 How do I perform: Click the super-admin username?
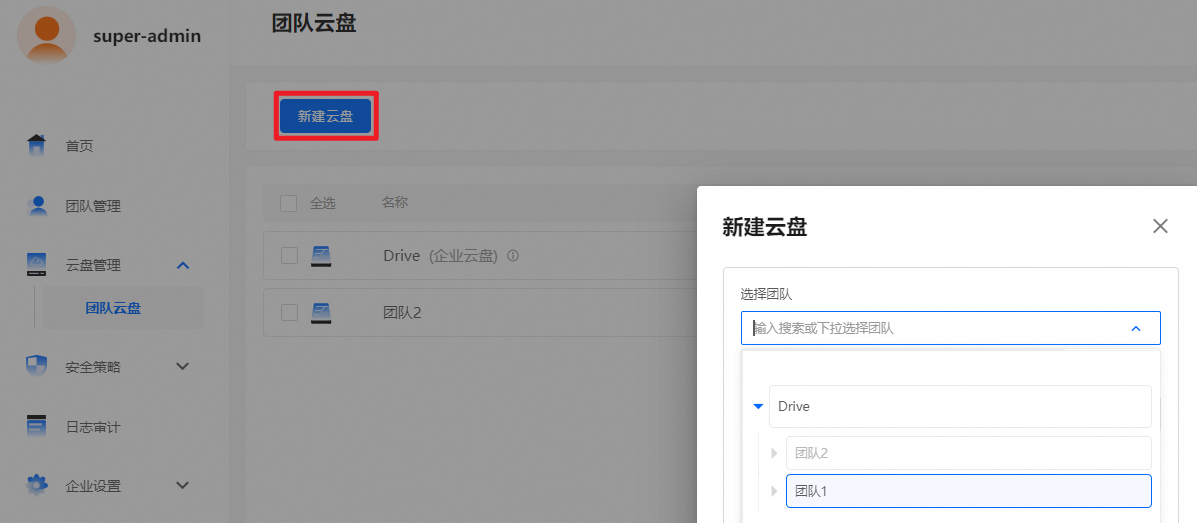tap(147, 36)
